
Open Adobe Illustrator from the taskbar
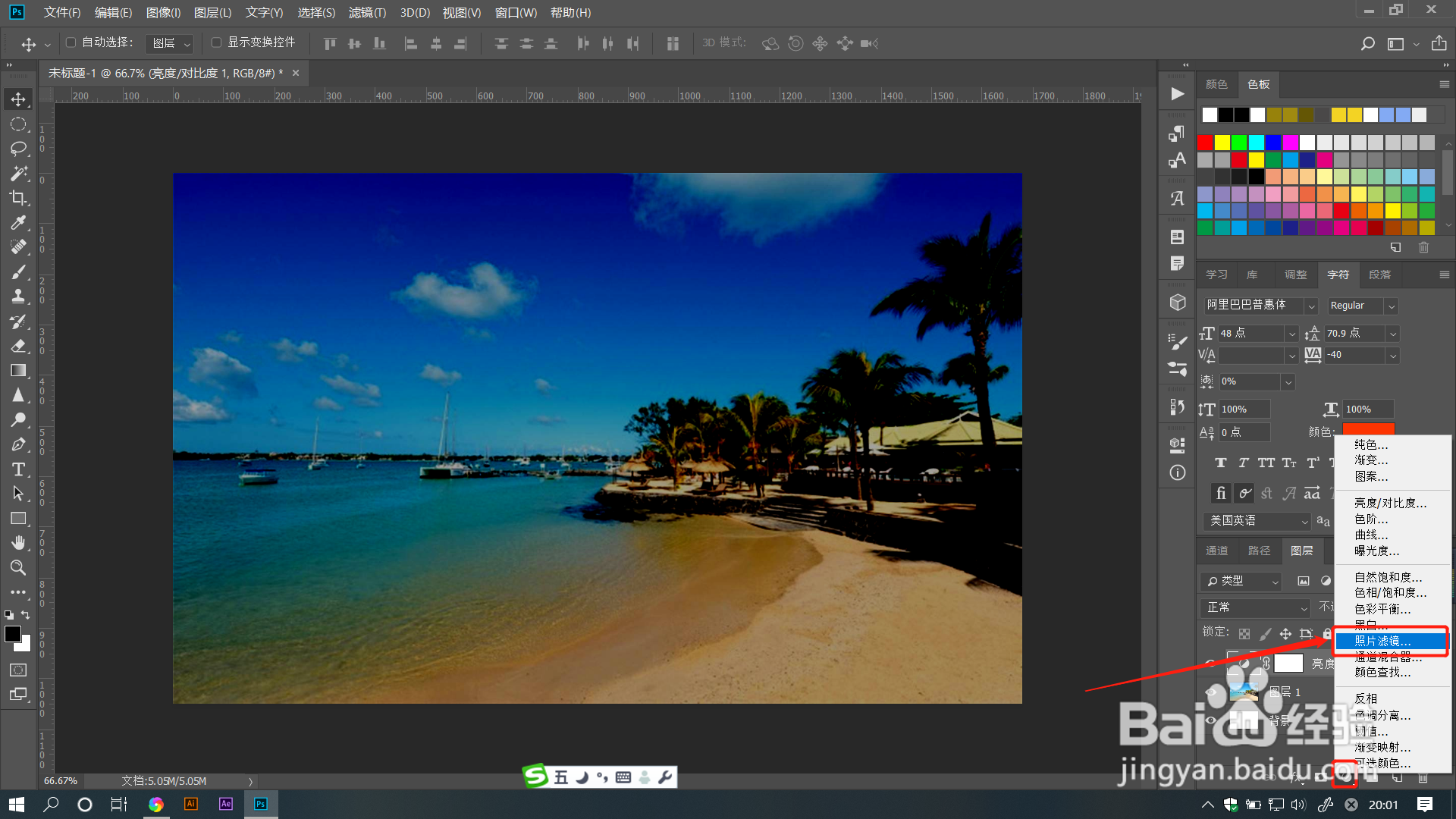point(191,804)
